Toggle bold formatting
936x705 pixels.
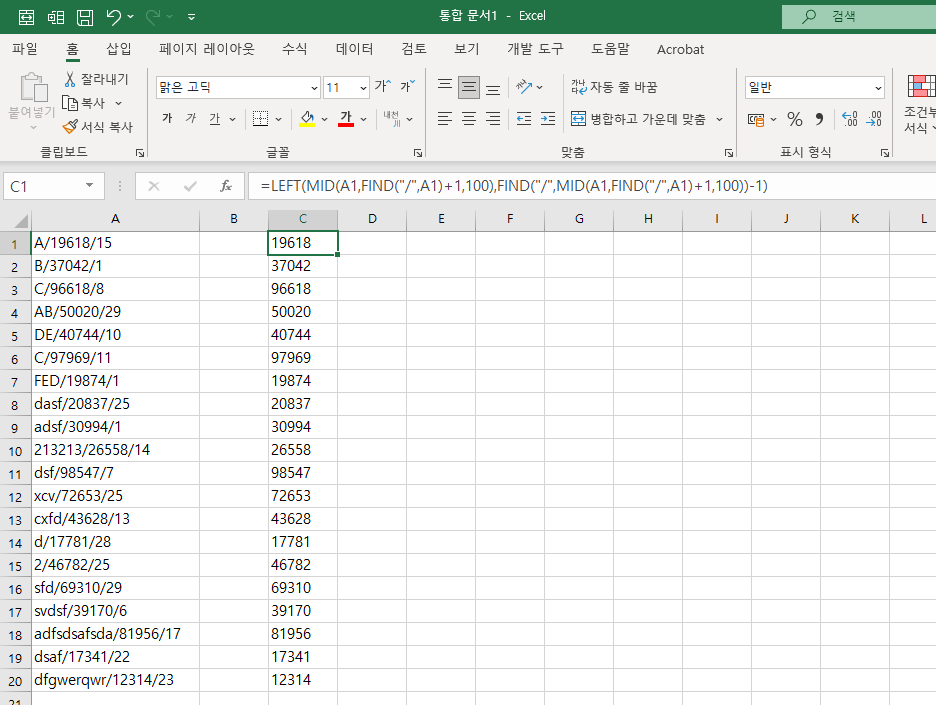click(x=167, y=119)
